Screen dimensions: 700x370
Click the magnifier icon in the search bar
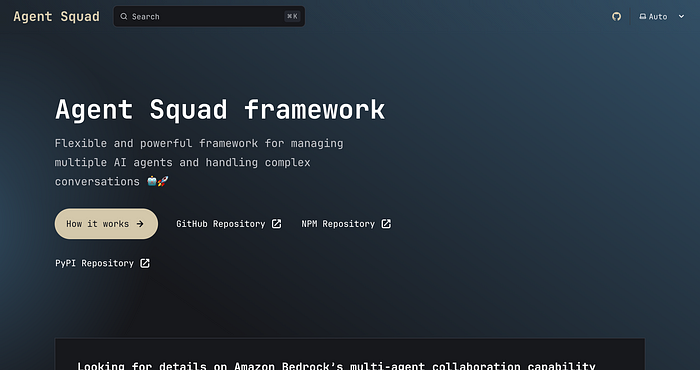(124, 17)
